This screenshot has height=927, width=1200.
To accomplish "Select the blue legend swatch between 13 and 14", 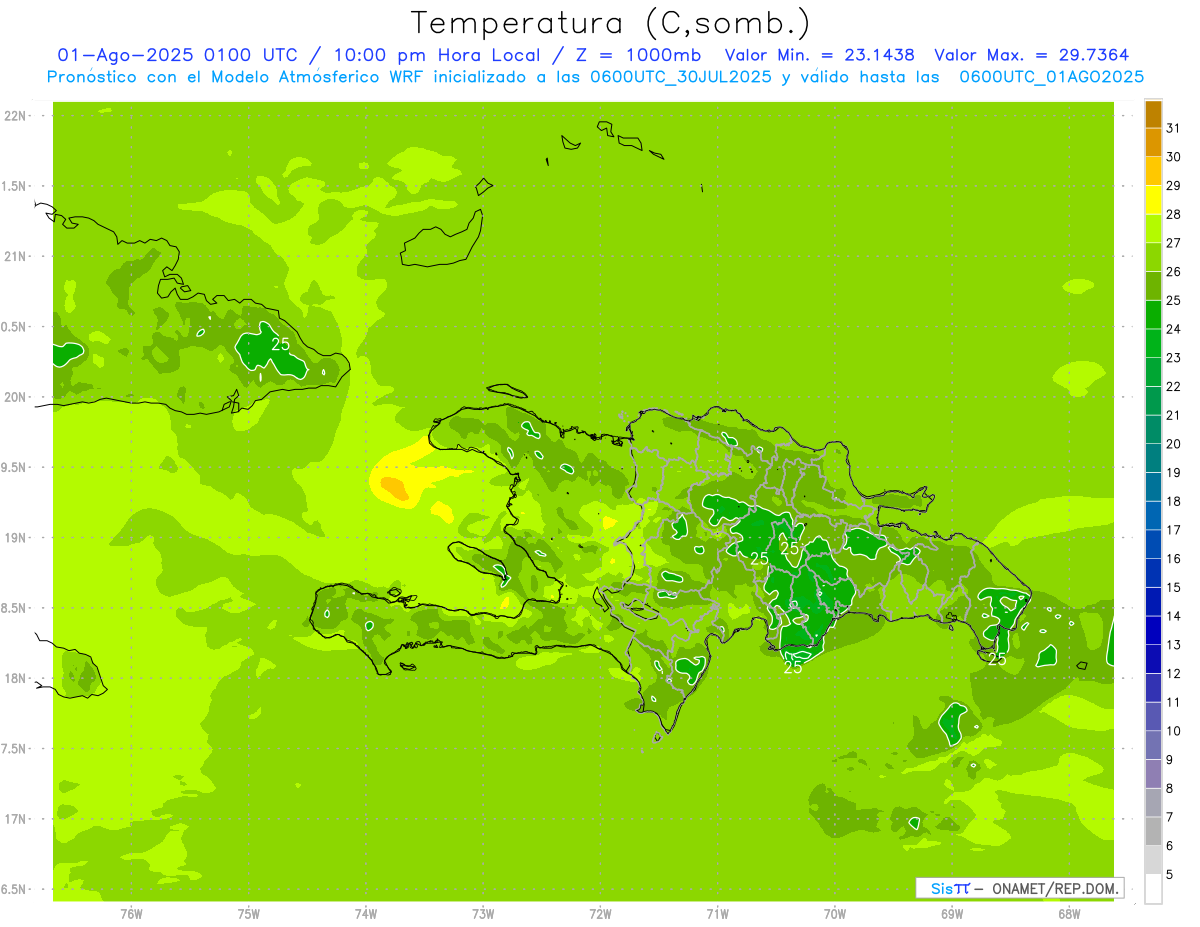I will tap(1153, 630).
